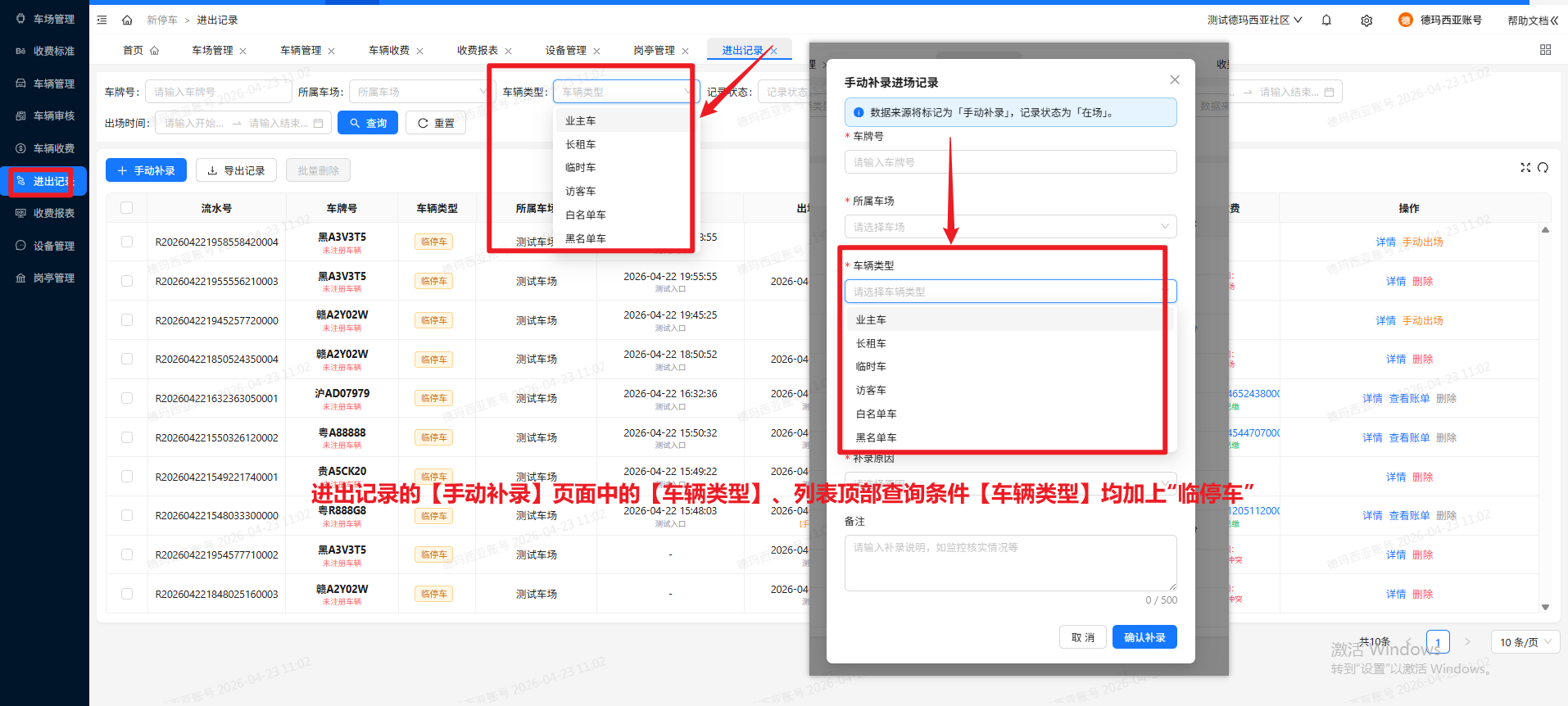Screen dimensions: 1568x706
Task: Click 手动出场 link in first table row
Action: (1422, 242)
